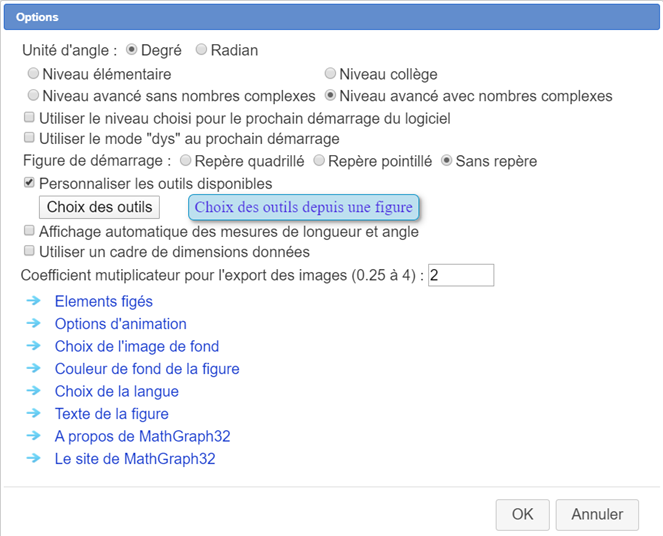Screen dimensions: 663x536
Task: Click the image export coefficient input field
Action: (461, 275)
